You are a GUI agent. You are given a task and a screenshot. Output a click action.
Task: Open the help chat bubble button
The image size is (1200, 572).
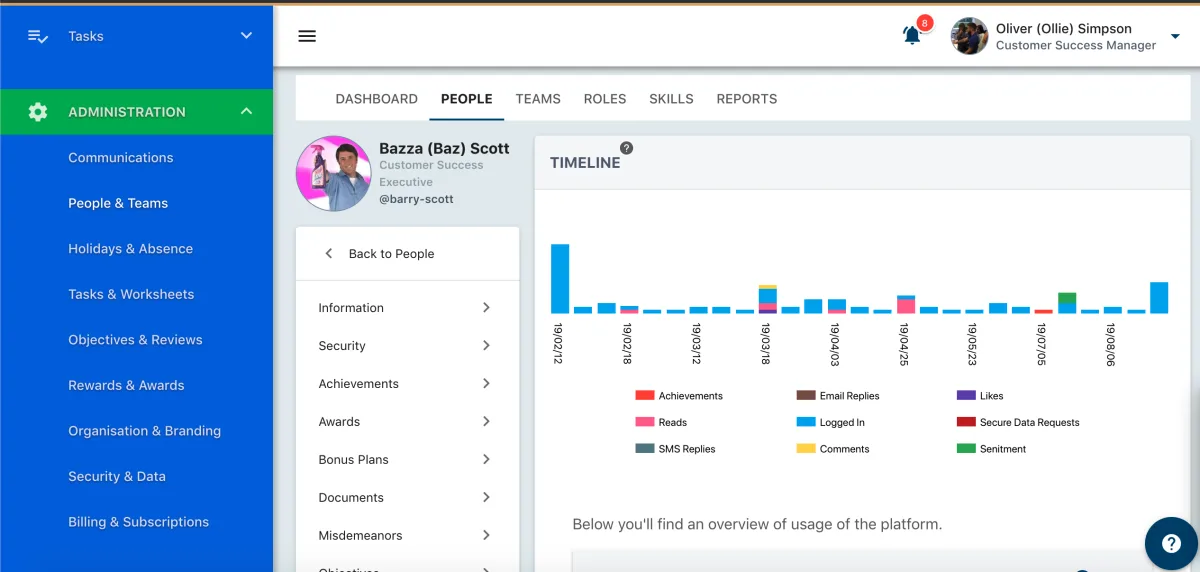pos(1171,543)
